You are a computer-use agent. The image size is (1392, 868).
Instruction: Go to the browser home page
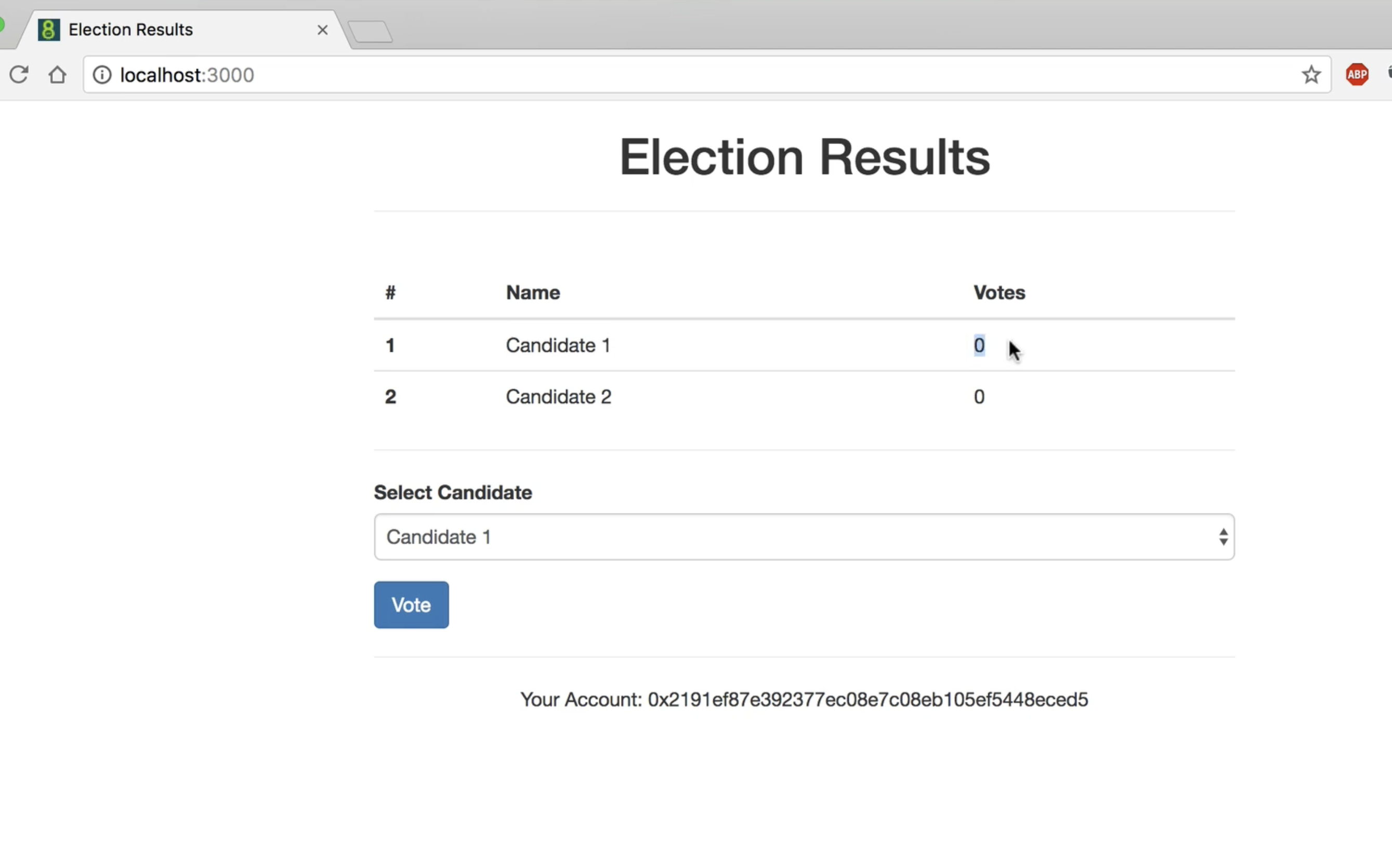pos(57,75)
